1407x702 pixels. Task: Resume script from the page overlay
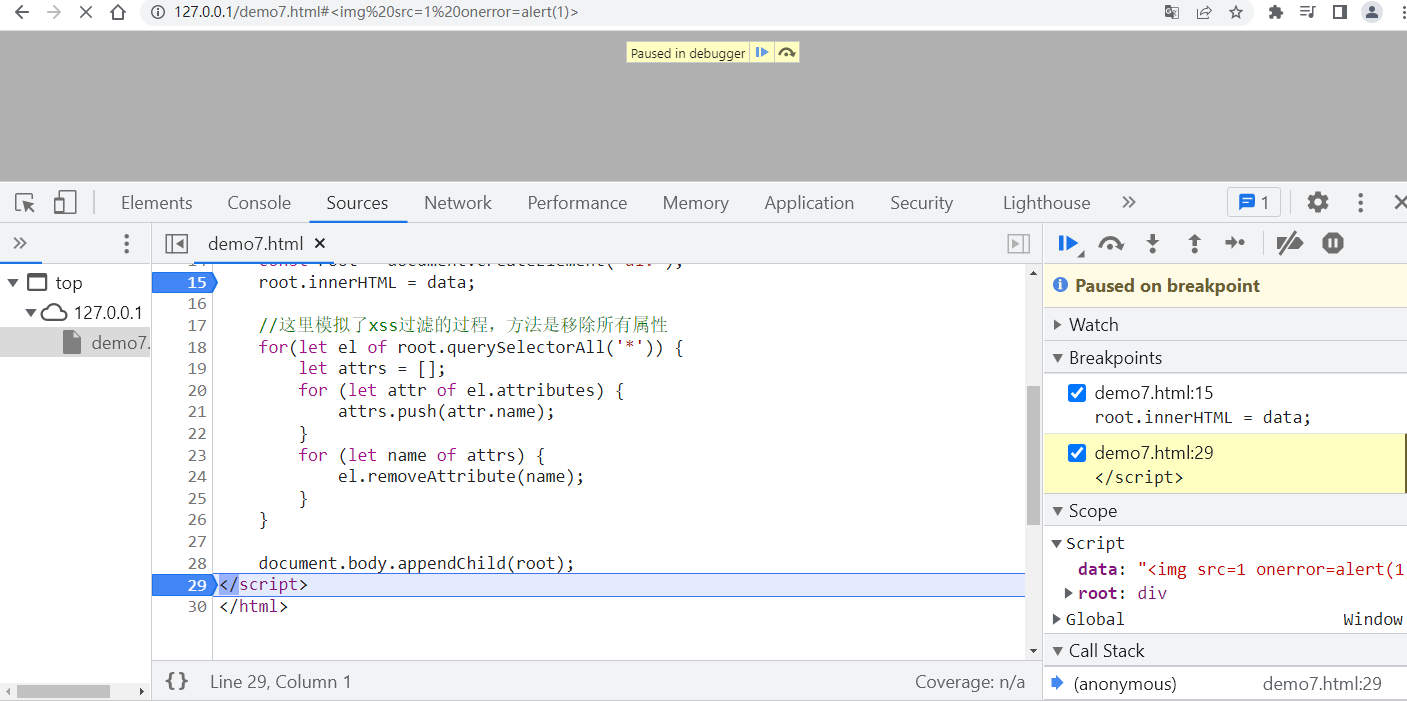pos(762,53)
